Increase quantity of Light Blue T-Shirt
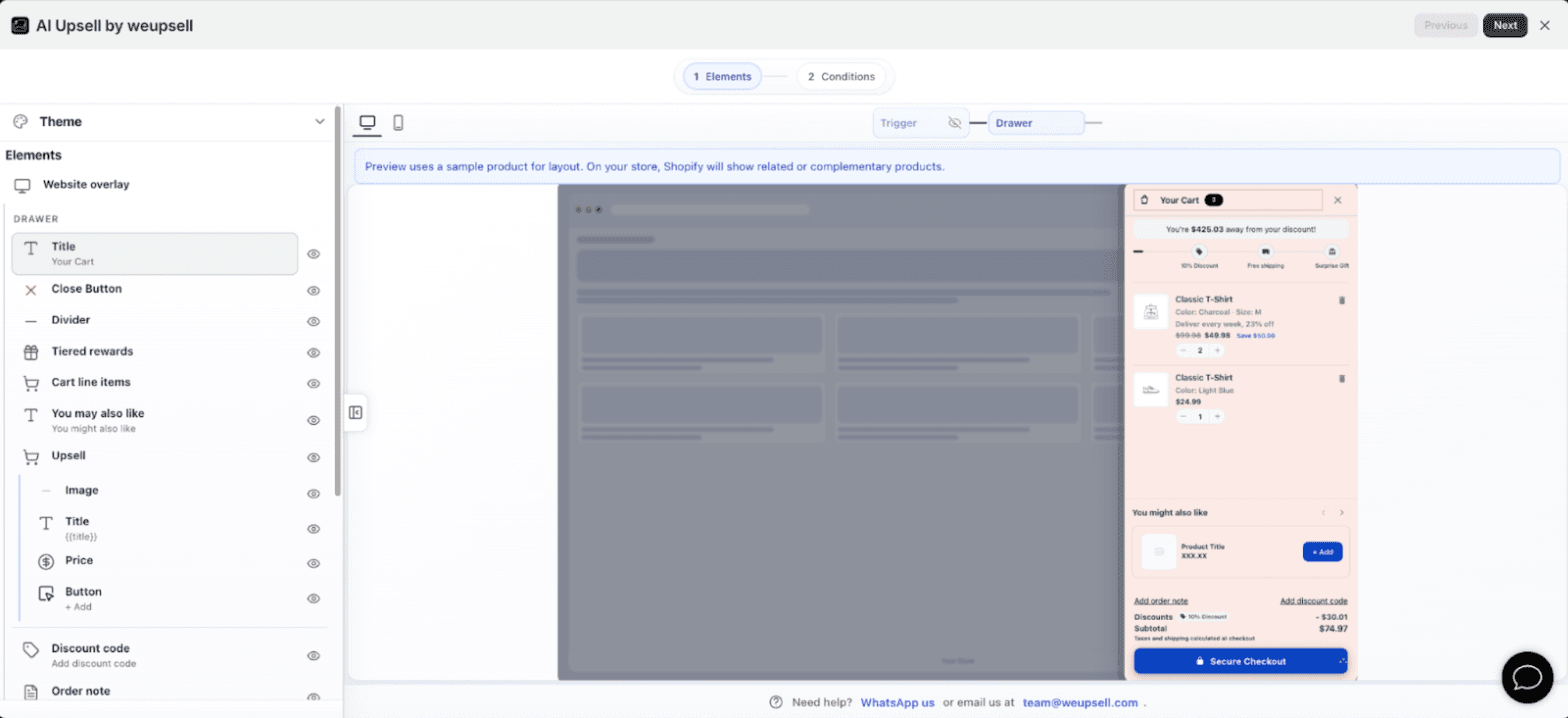 pos(1217,416)
